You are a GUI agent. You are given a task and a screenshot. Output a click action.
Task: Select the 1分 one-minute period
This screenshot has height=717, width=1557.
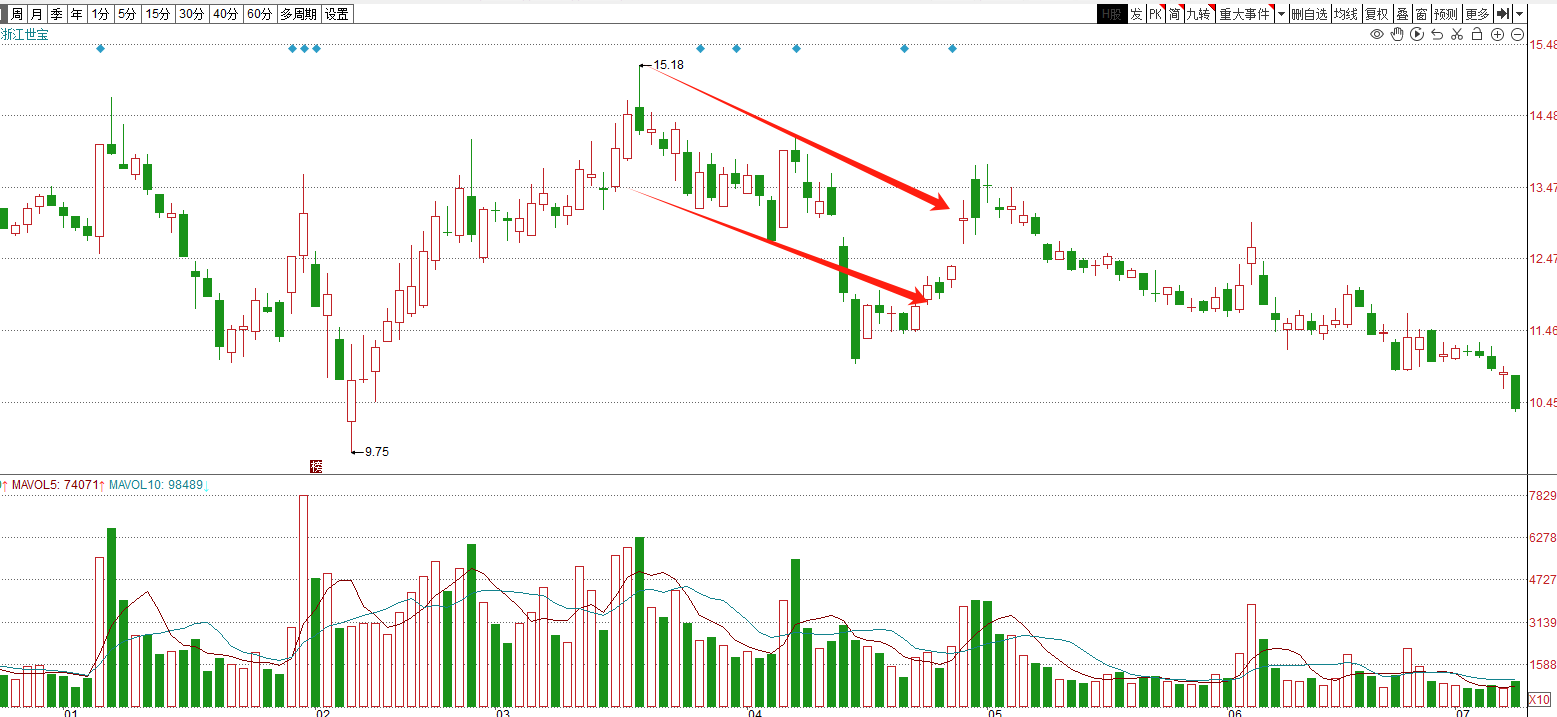99,14
